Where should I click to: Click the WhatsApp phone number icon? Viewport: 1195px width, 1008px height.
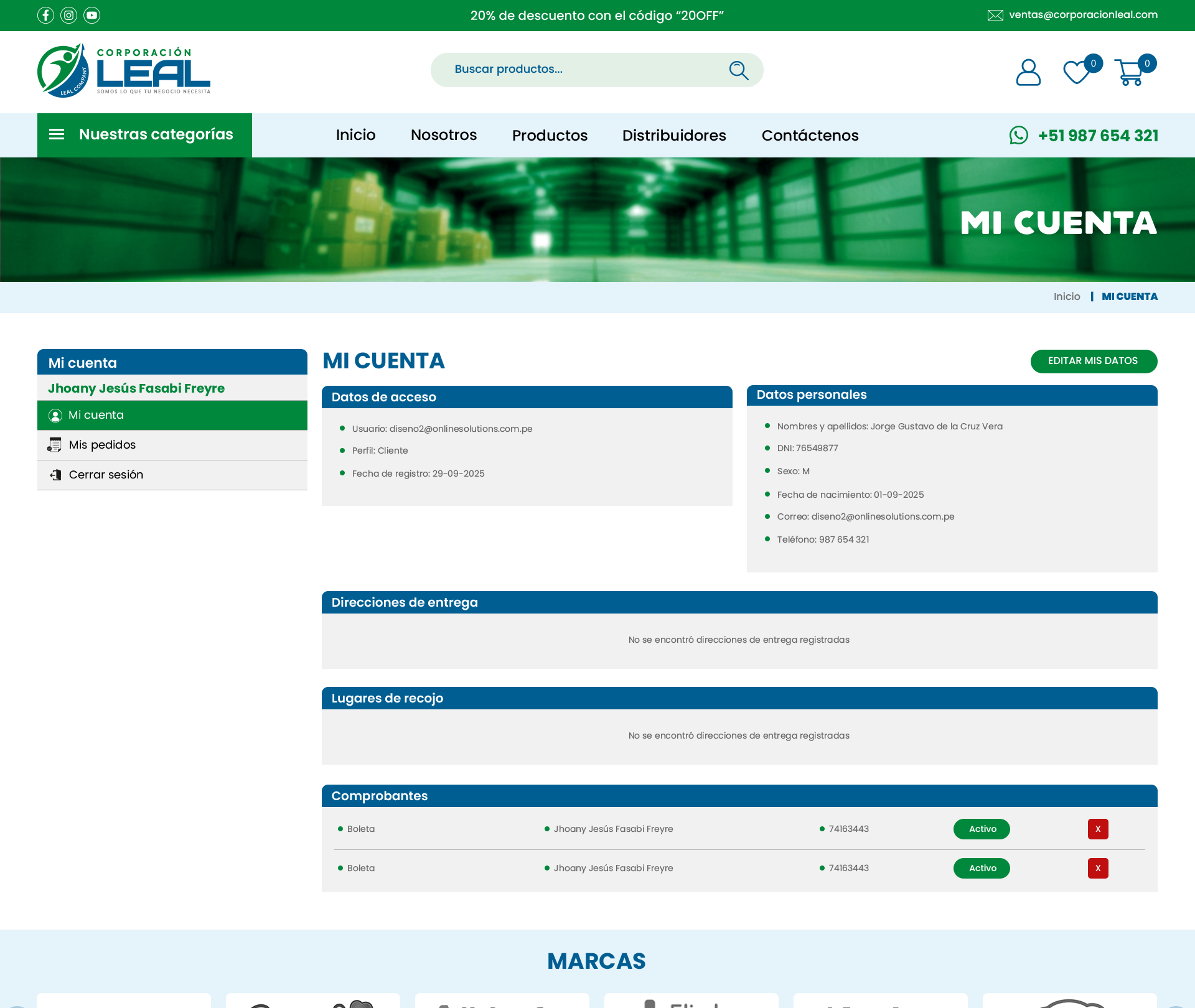click(x=1018, y=135)
